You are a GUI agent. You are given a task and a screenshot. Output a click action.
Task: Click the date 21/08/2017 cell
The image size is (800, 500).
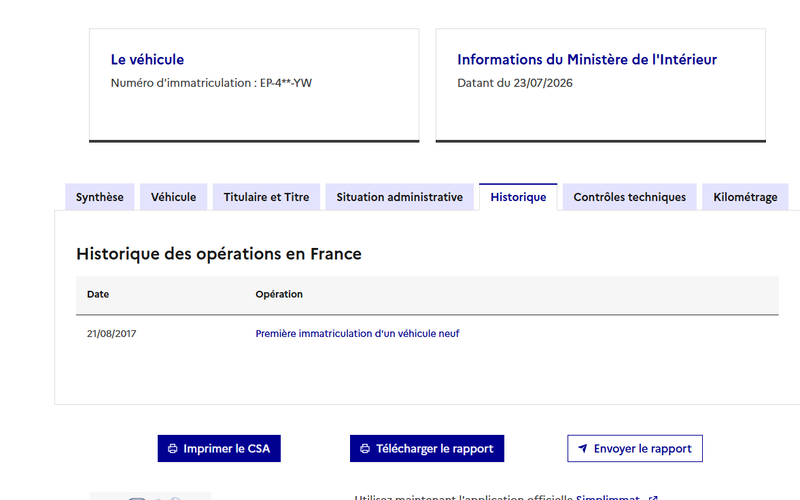[x=112, y=334]
